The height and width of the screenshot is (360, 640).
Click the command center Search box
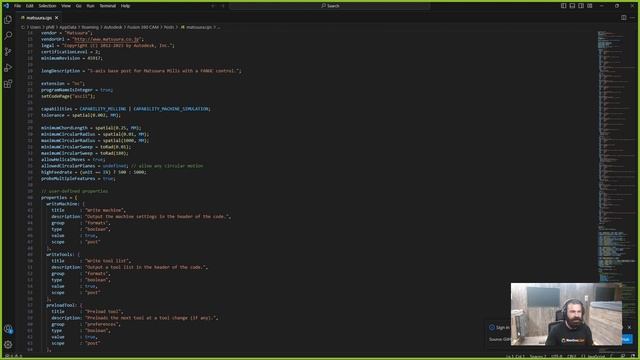(330, 6)
